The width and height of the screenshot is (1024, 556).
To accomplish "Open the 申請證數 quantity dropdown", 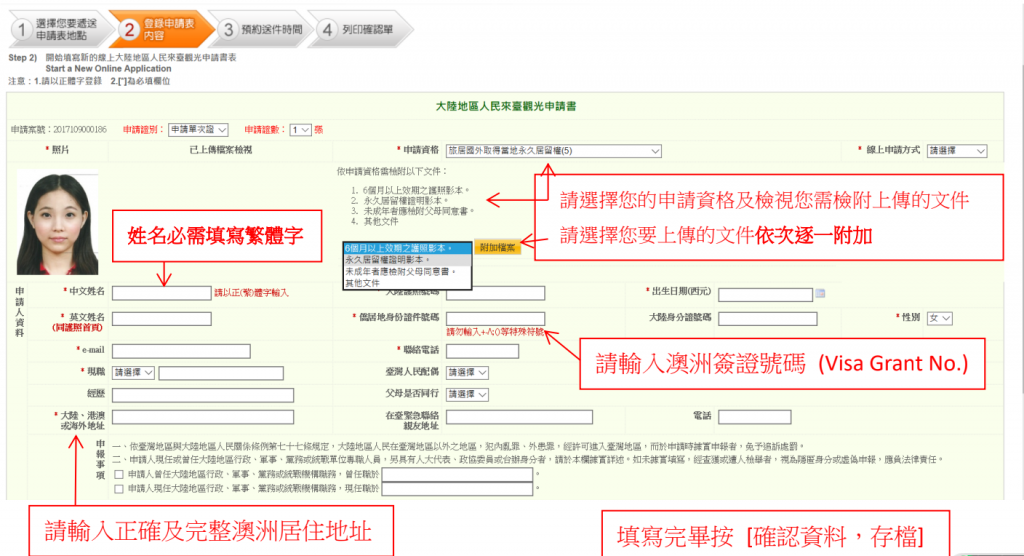I will [x=300, y=130].
